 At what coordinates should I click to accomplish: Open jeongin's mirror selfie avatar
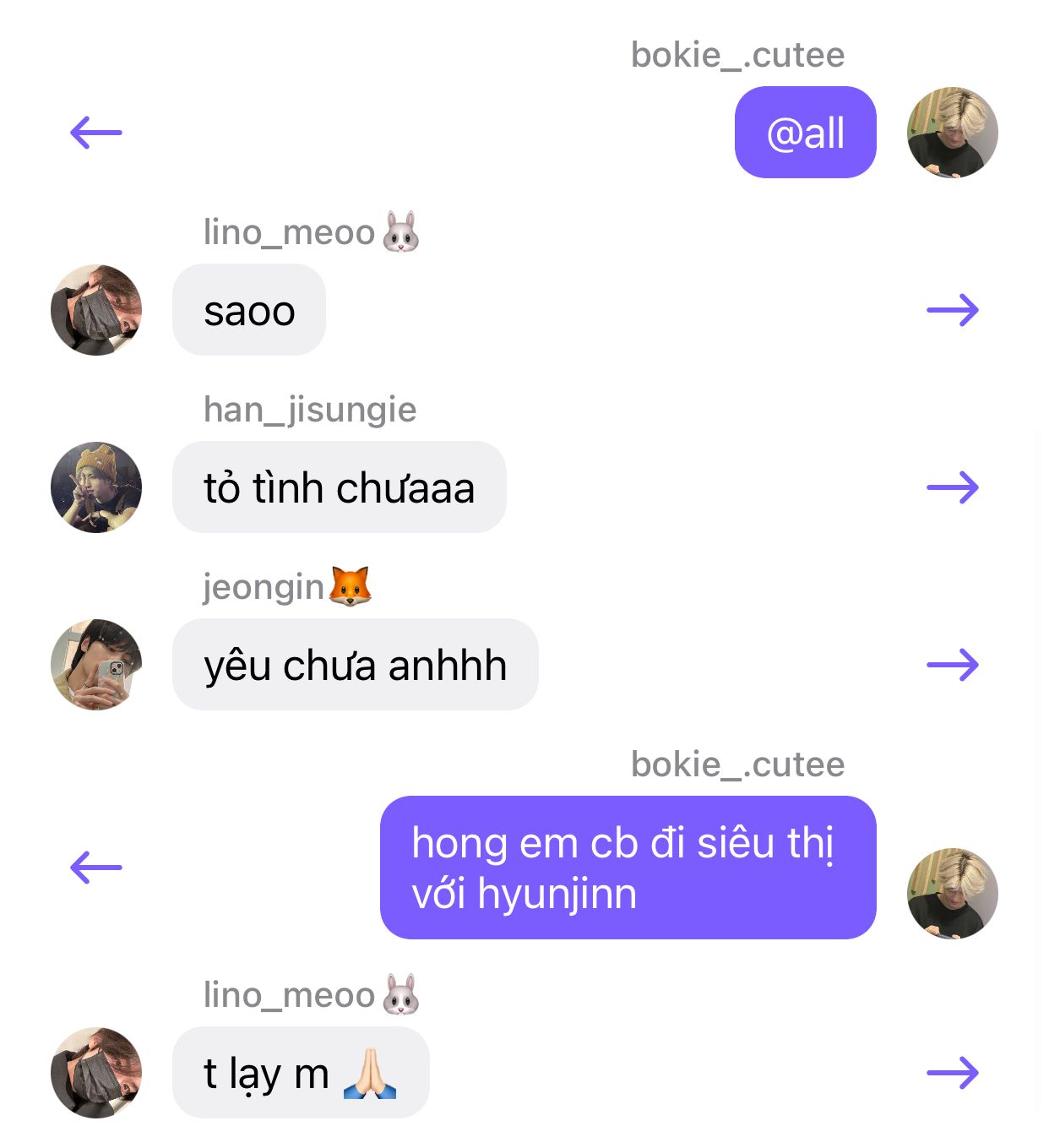click(96, 665)
